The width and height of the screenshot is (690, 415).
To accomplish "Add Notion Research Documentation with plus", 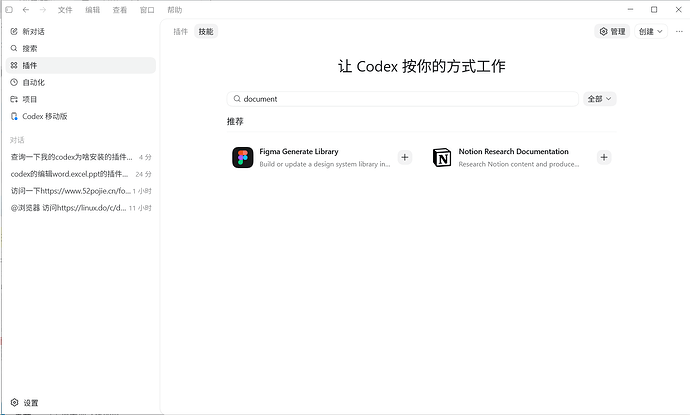I will coord(604,158).
